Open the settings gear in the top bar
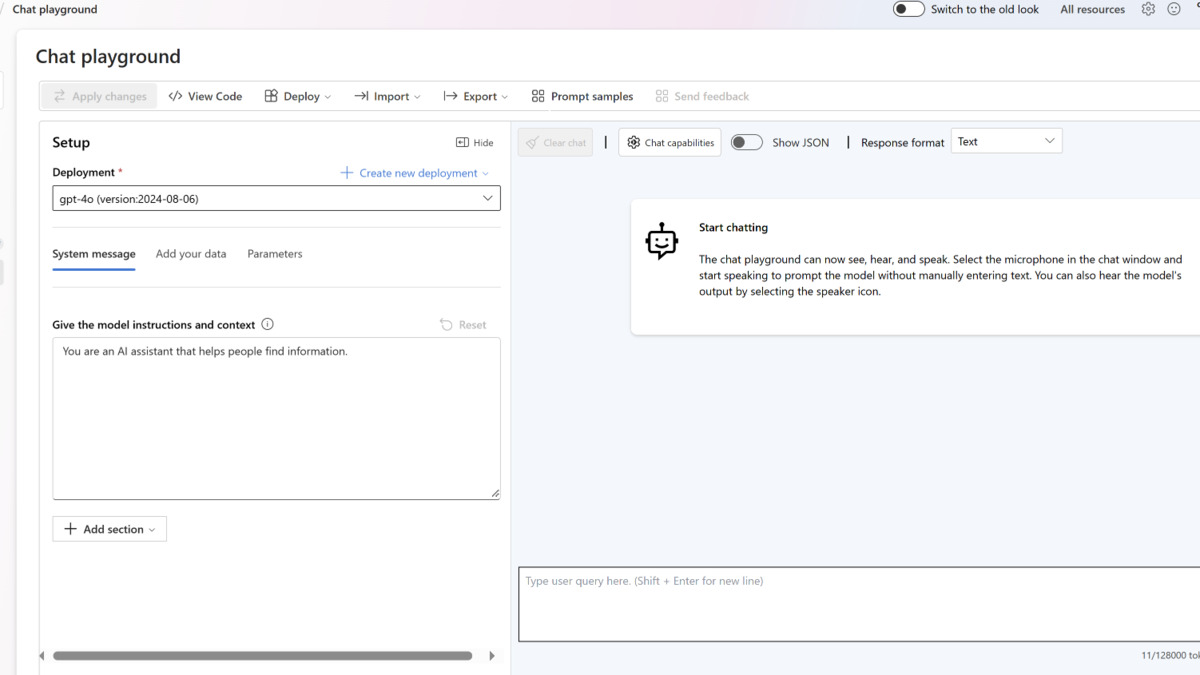1200x675 pixels. tap(1148, 9)
